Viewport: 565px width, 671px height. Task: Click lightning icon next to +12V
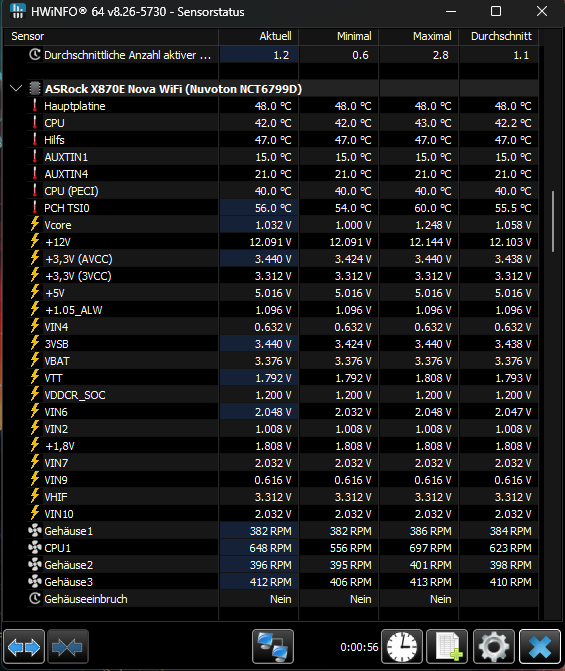pos(35,241)
